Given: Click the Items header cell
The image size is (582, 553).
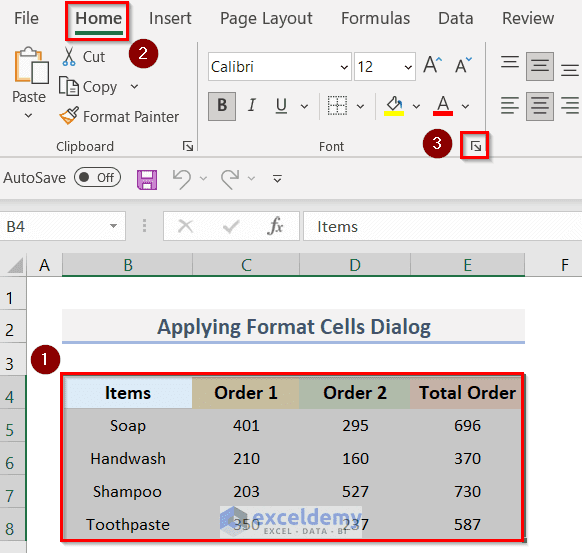Looking at the screenshot, I should coord(128,393).
